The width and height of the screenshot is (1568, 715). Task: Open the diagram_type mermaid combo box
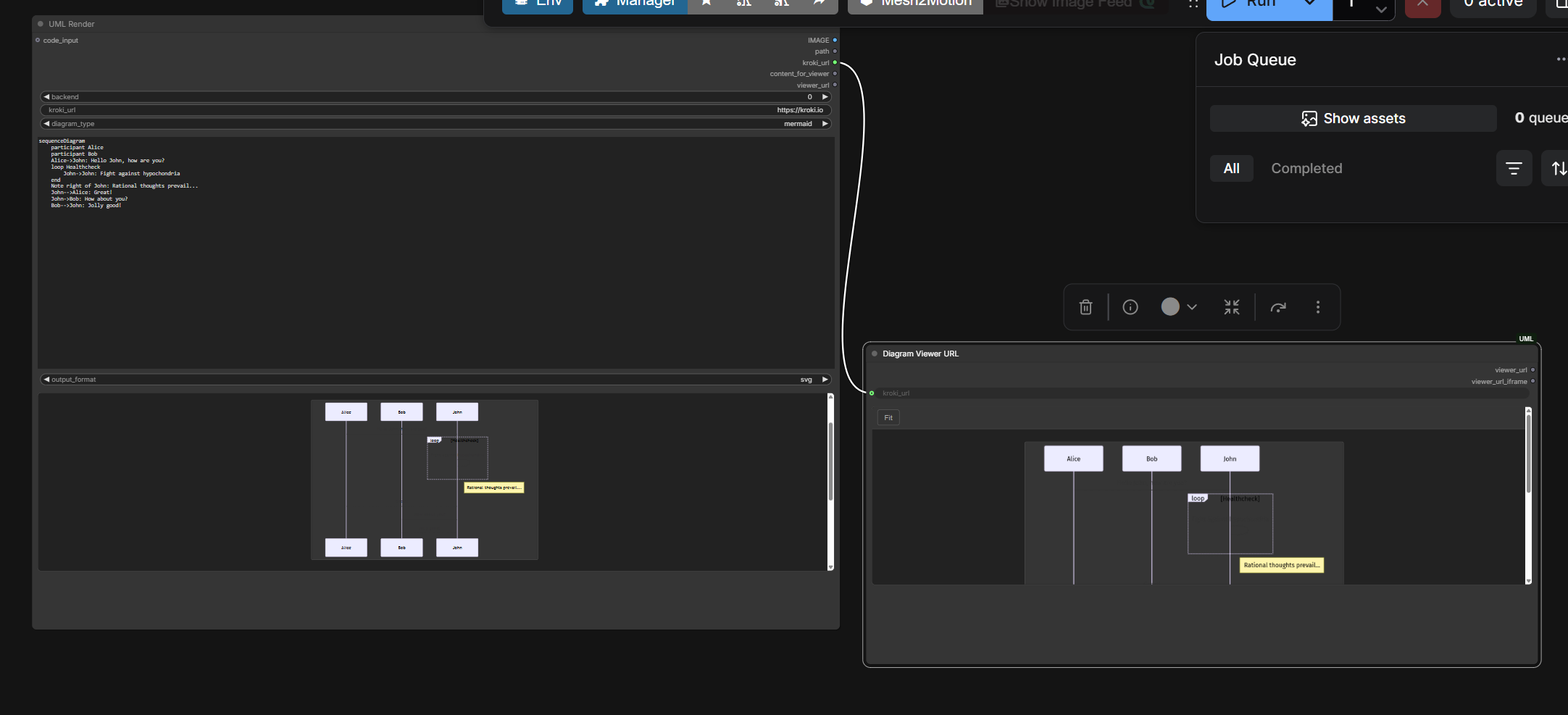click(x=435, y=124)
